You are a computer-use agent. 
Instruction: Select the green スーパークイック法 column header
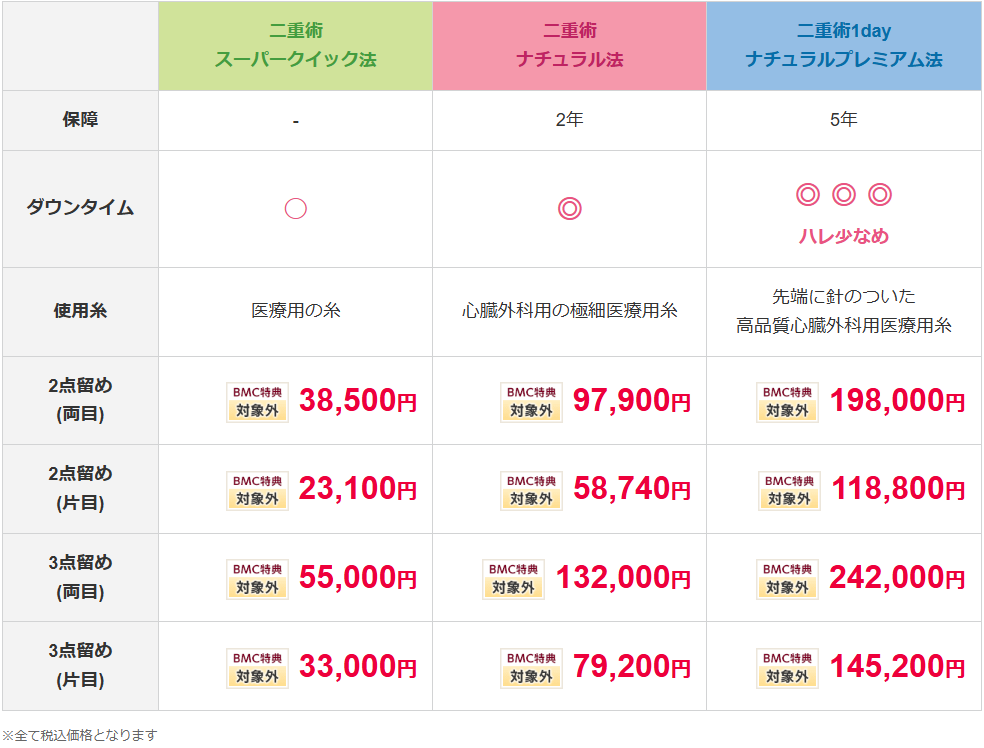pos(296,45)
